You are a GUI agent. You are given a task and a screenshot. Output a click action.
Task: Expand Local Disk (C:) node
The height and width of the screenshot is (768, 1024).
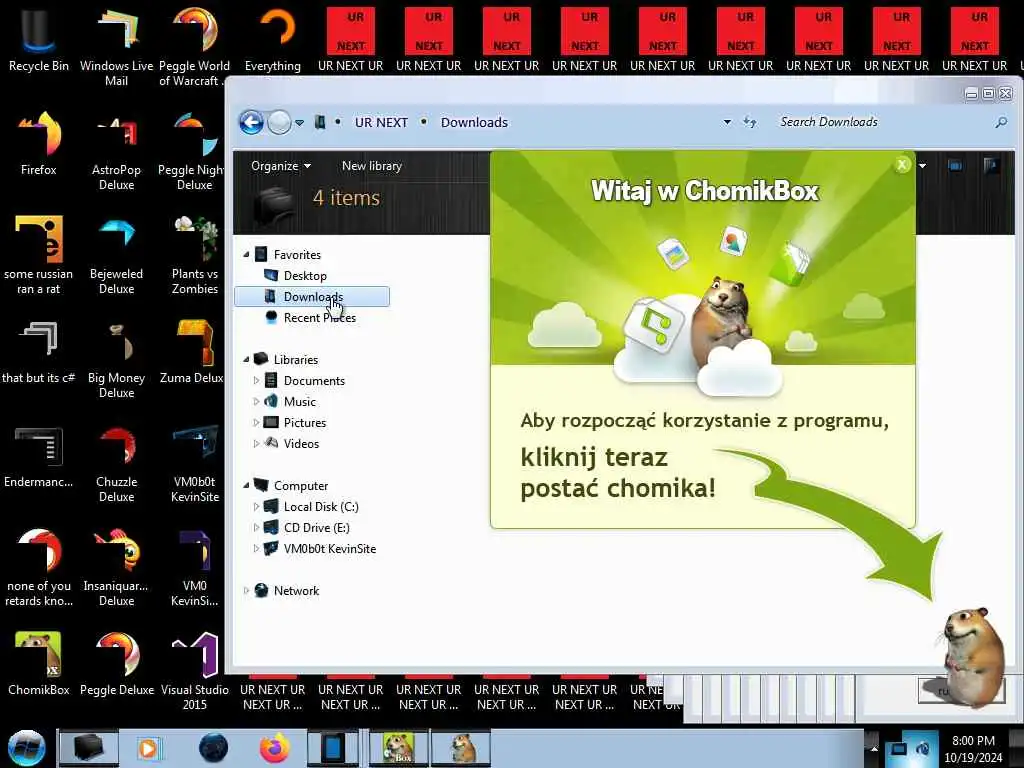(x=256, y=507)
